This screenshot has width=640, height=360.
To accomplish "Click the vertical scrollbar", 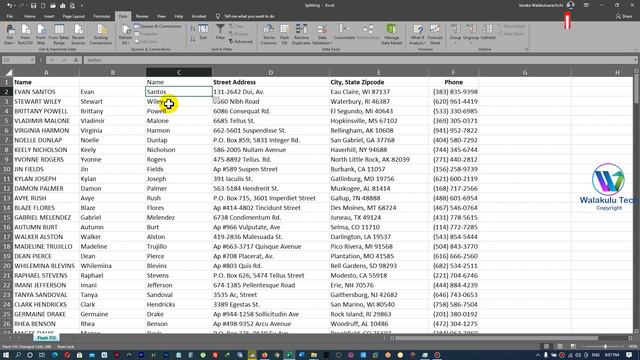I will tap(636, 89).
